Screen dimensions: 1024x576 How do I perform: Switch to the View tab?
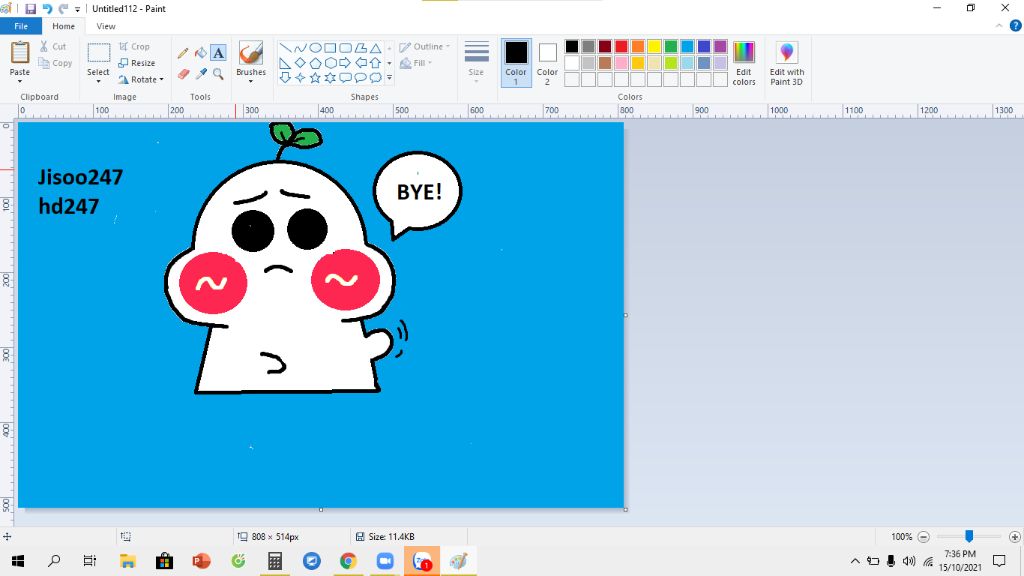[x=106, y=26]
